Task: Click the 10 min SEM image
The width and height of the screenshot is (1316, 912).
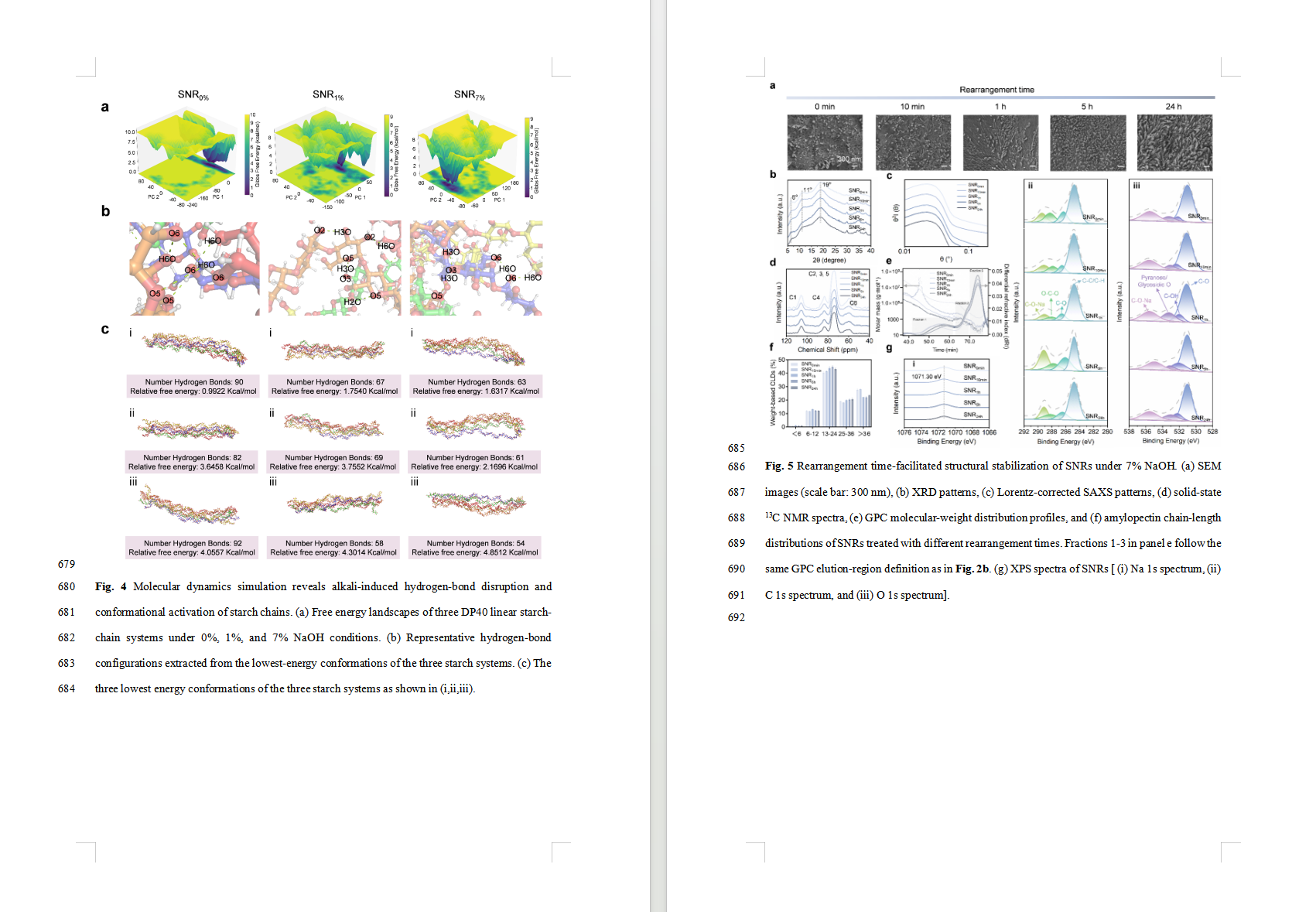Action: [913, 143]
